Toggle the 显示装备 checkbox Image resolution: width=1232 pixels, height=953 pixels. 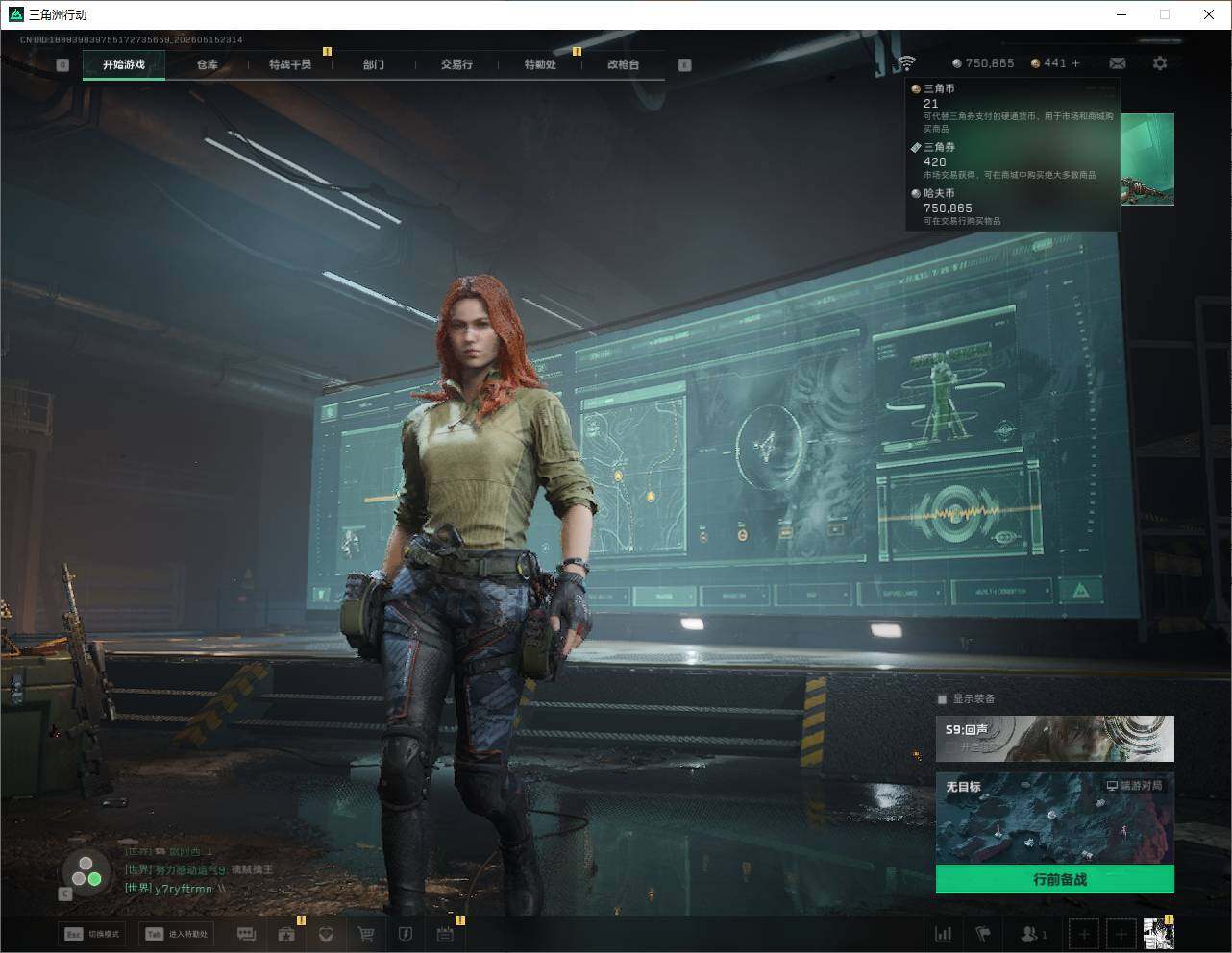[942, 698]
